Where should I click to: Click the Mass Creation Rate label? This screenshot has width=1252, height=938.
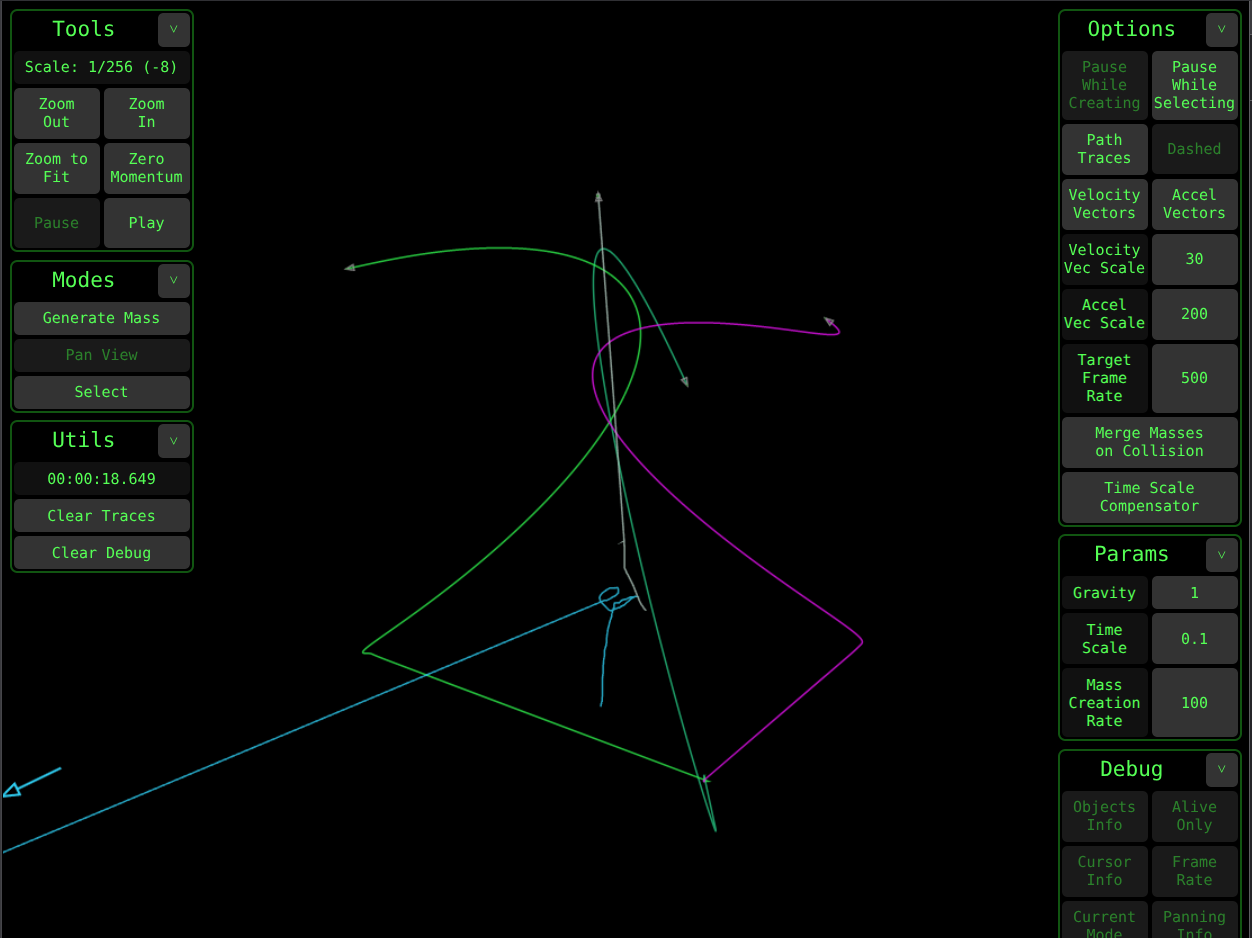click(1105, 703)
